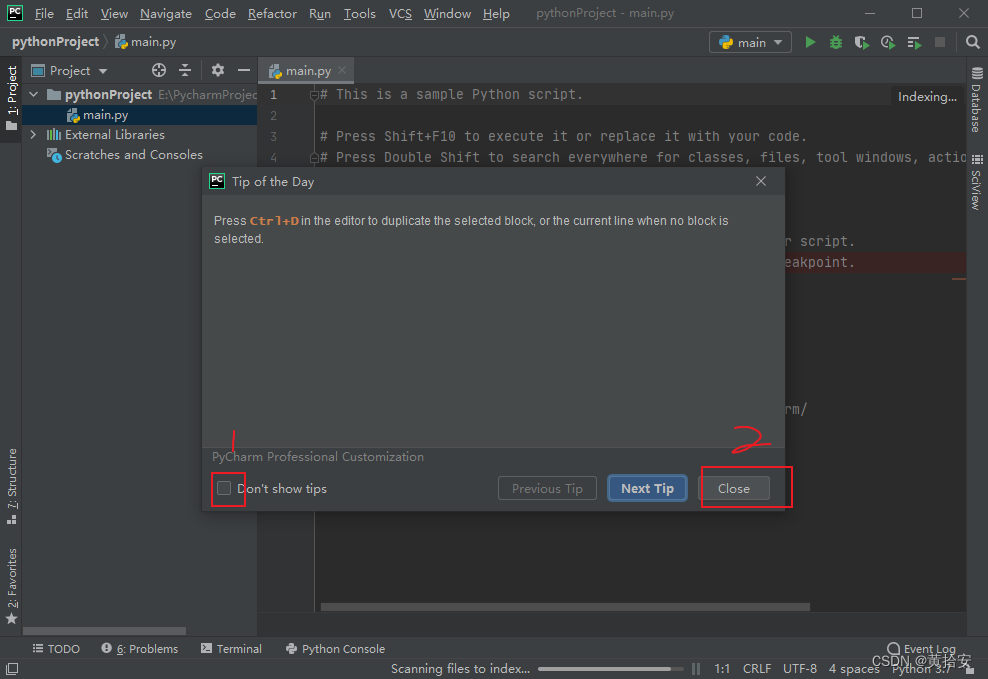Click the 1:1 caret position indicator
The height and width of the screenshot is (679, 988).
coord(722,668)
